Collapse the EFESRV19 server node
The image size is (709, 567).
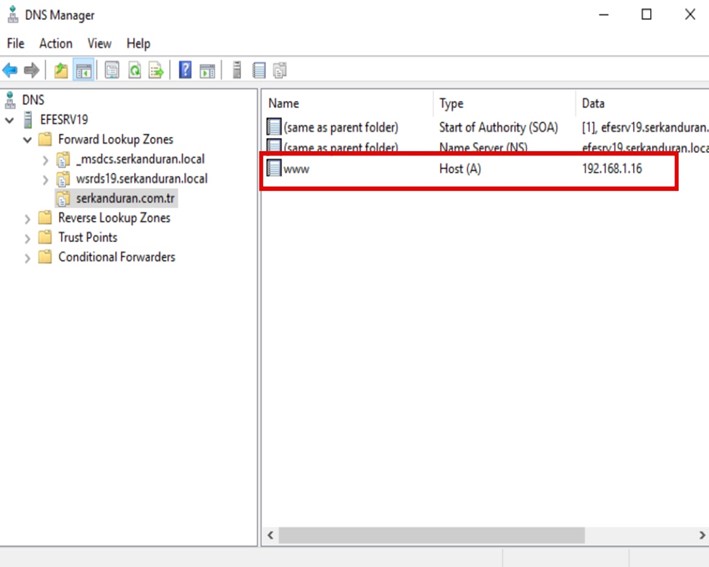point(10,120)
